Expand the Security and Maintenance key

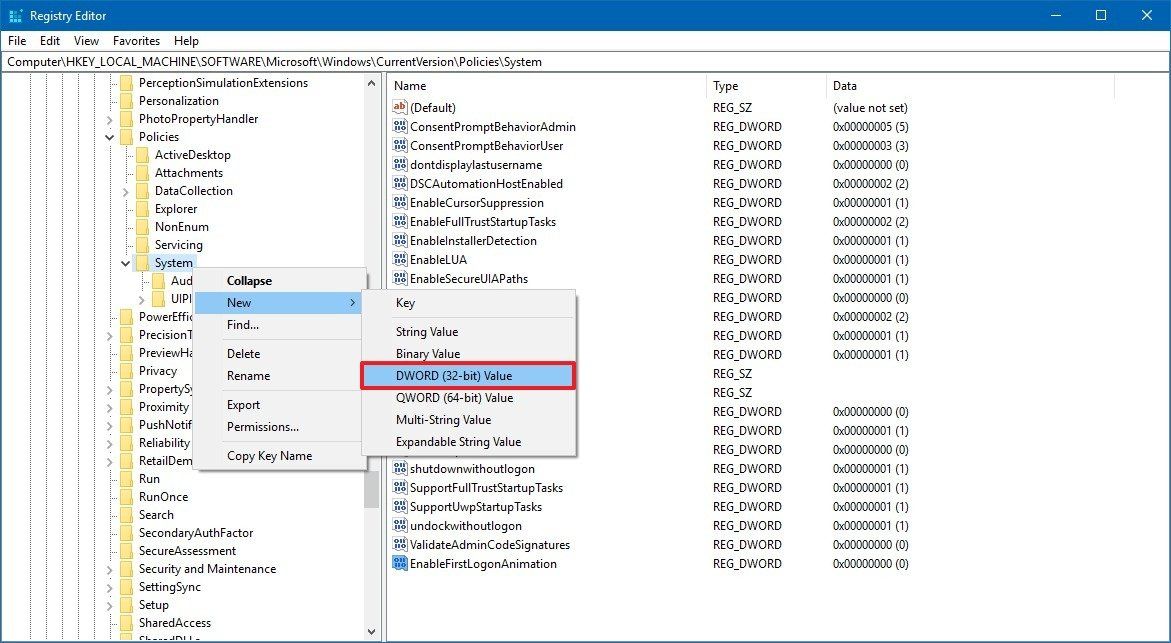108,569
